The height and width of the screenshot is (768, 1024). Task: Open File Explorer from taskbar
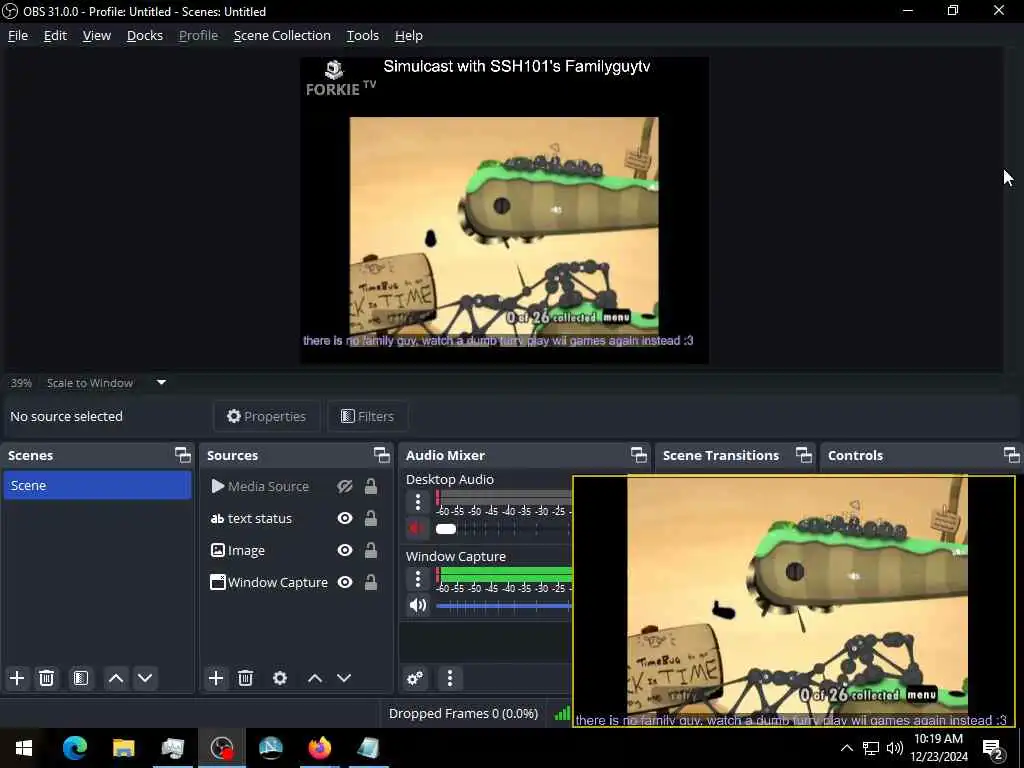coord(123,748)
